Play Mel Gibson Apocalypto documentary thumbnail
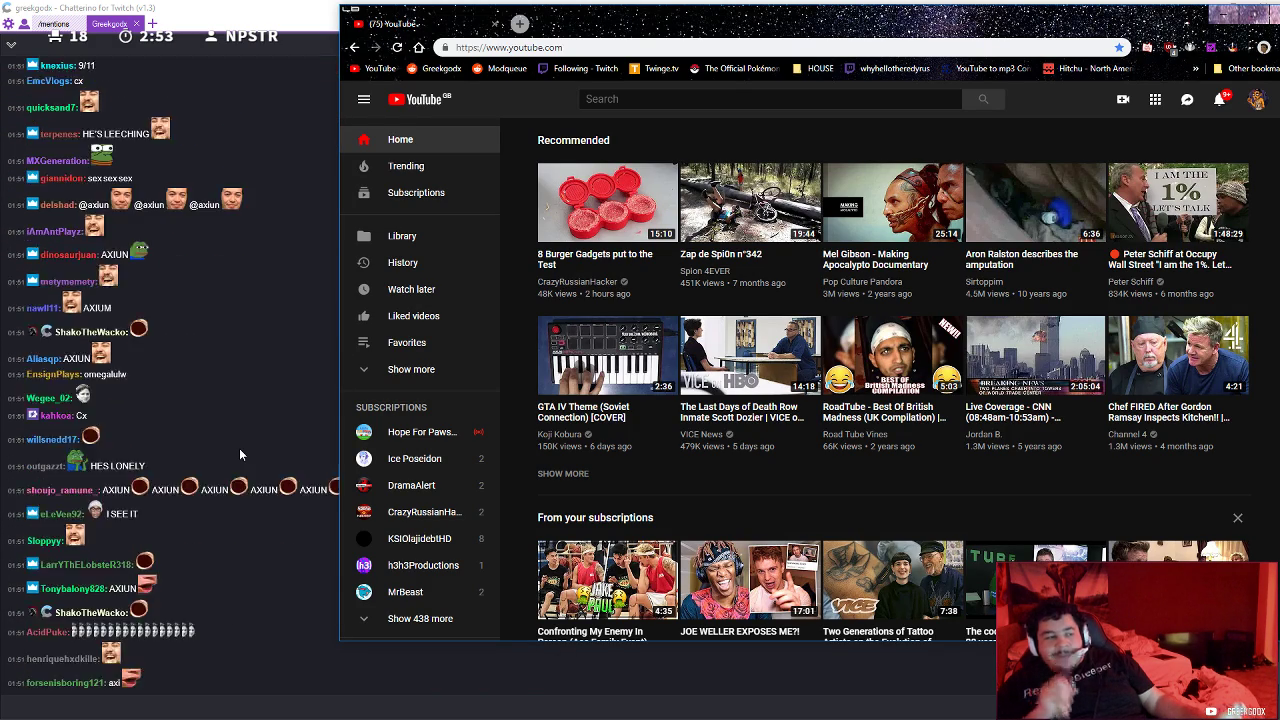Image resolution: width=1280 pixels, height=720 pixels. point(892,203)
